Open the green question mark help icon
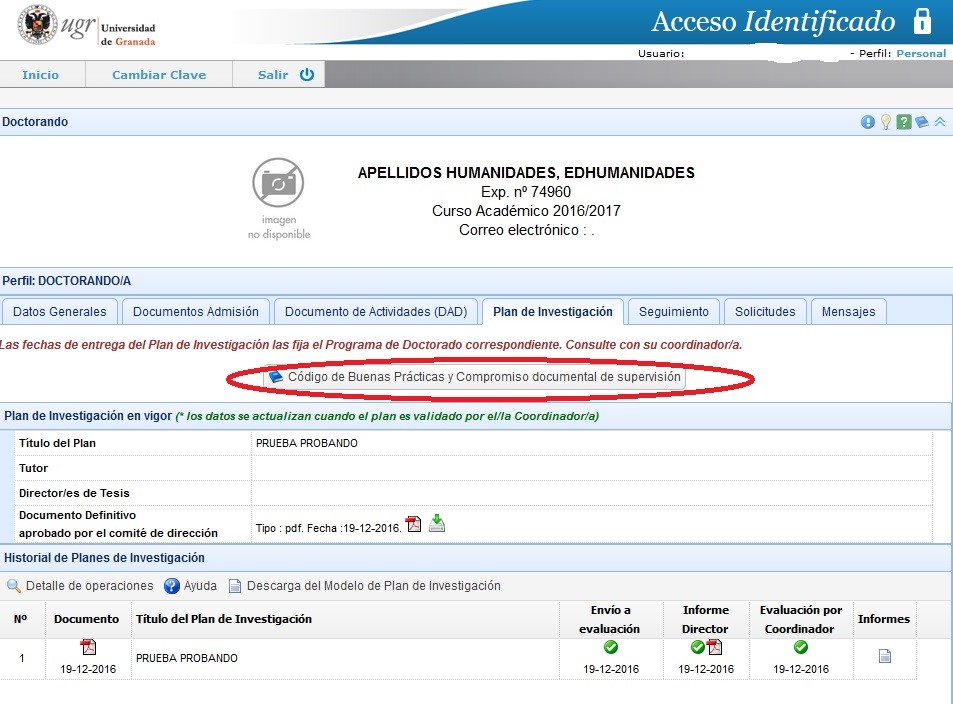The image size is (953, 704). pos(903,122)
